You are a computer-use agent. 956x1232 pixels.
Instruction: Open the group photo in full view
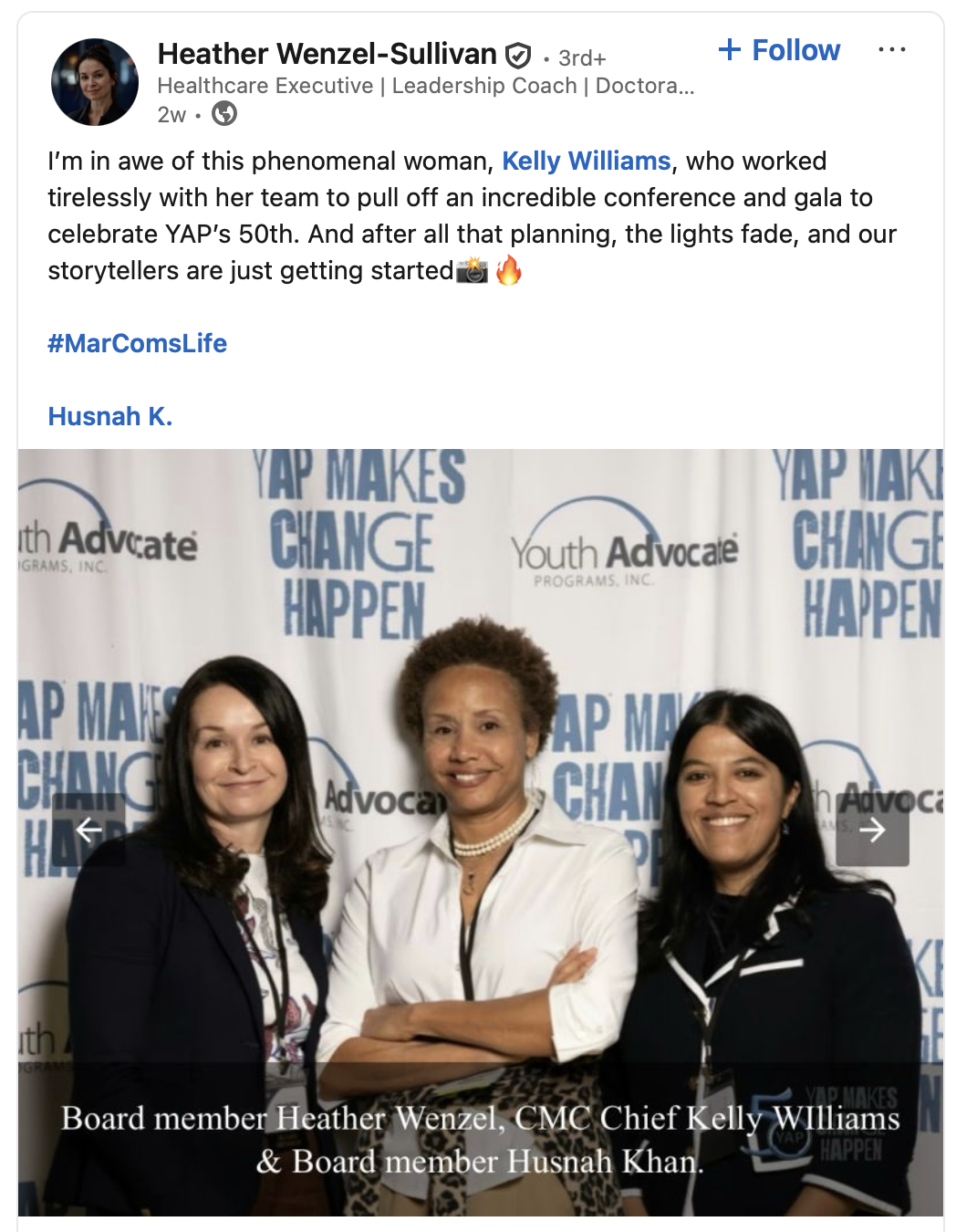481,831
